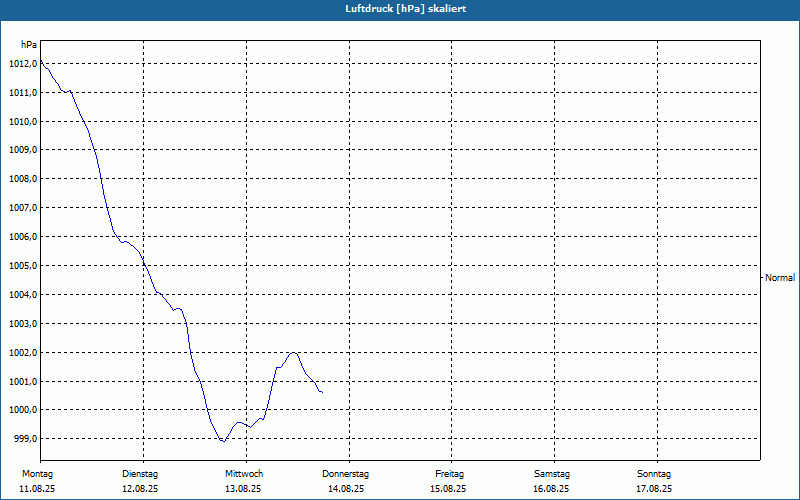
Task: Click the 'Samstag' day label
Action: coord(552,474)
